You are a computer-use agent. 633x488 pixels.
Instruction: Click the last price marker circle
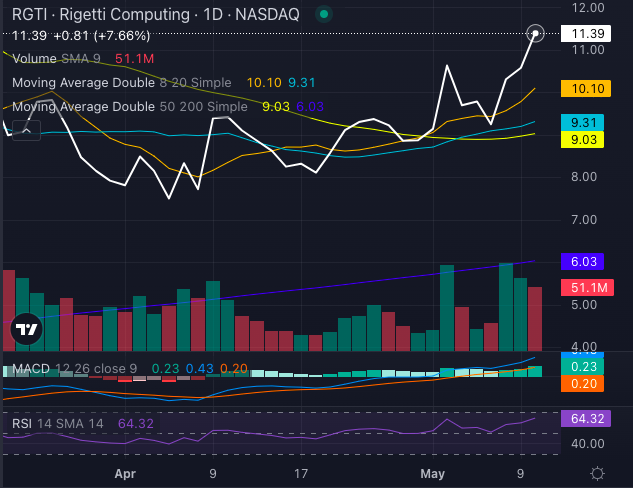coord(535,34)
